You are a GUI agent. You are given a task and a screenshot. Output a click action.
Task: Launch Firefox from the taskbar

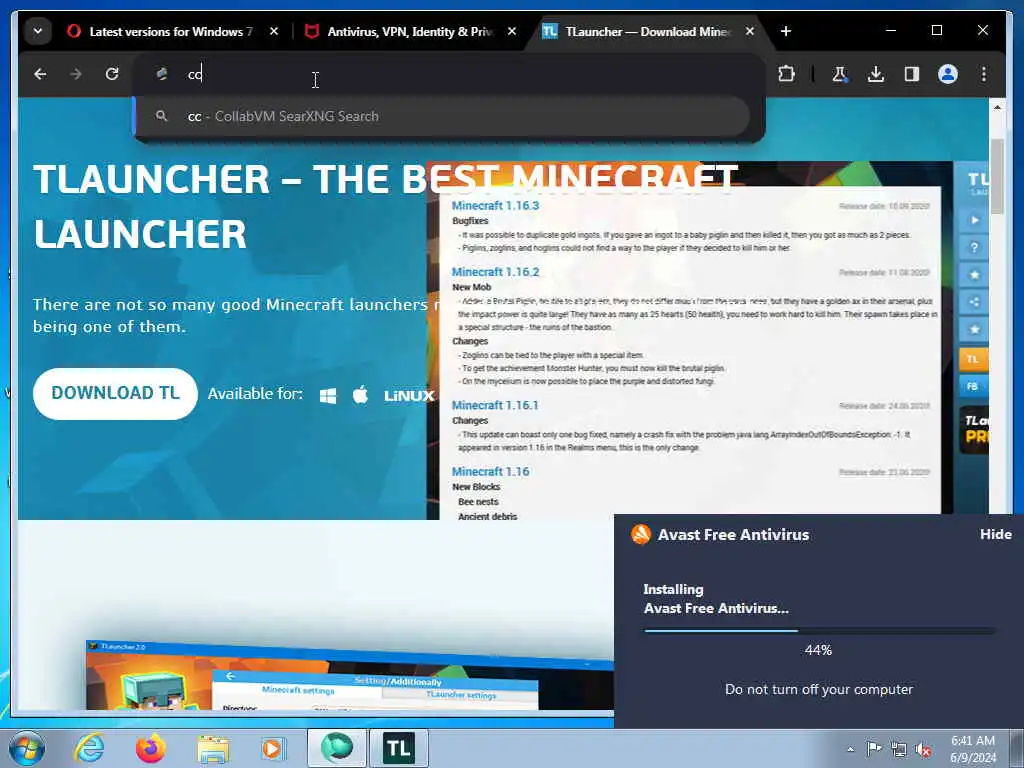[150, 748]
